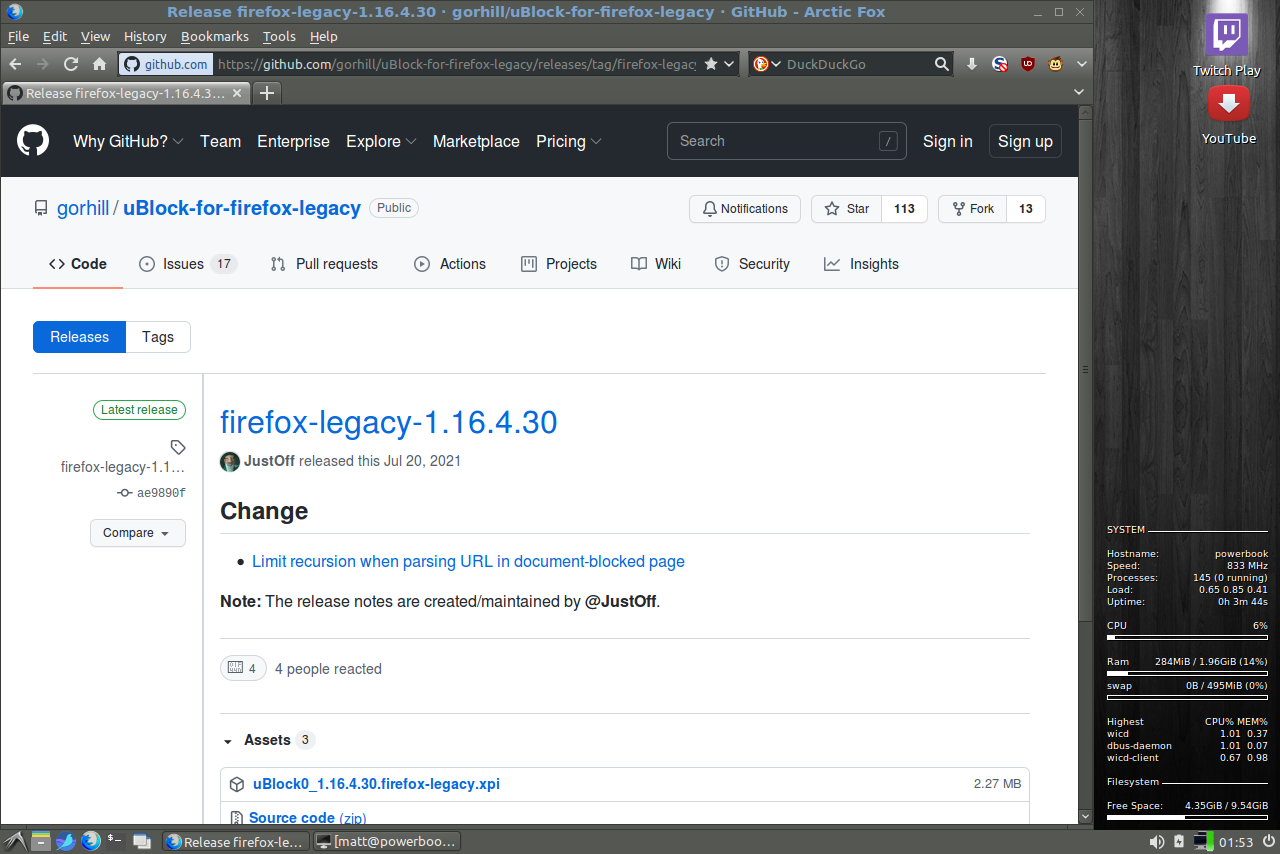Click the Sign in link

[948, 142]
